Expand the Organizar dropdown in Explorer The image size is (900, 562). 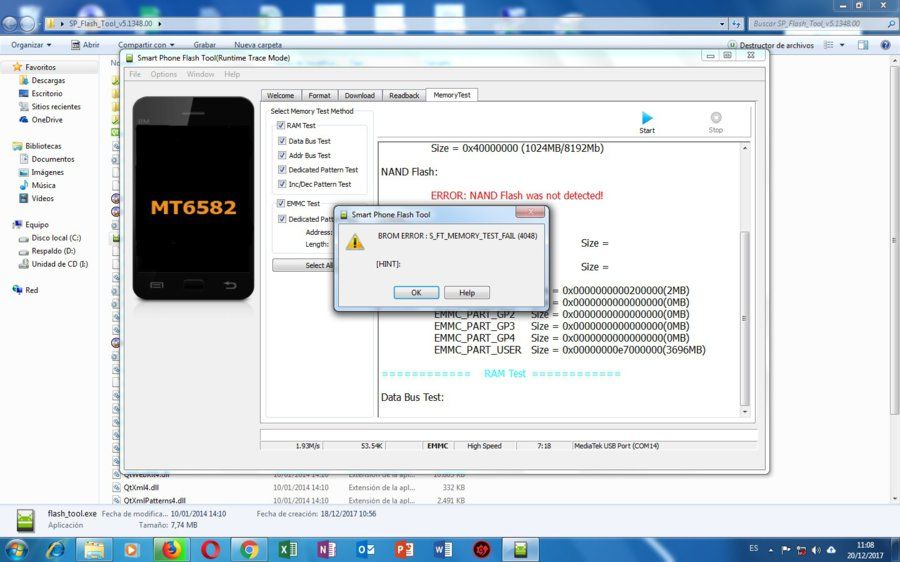point(31,45)
